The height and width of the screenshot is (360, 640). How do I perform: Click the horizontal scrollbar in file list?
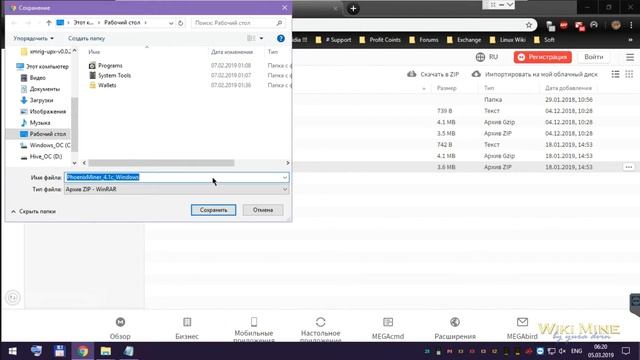pyautogui.click(x=161, y=163)
